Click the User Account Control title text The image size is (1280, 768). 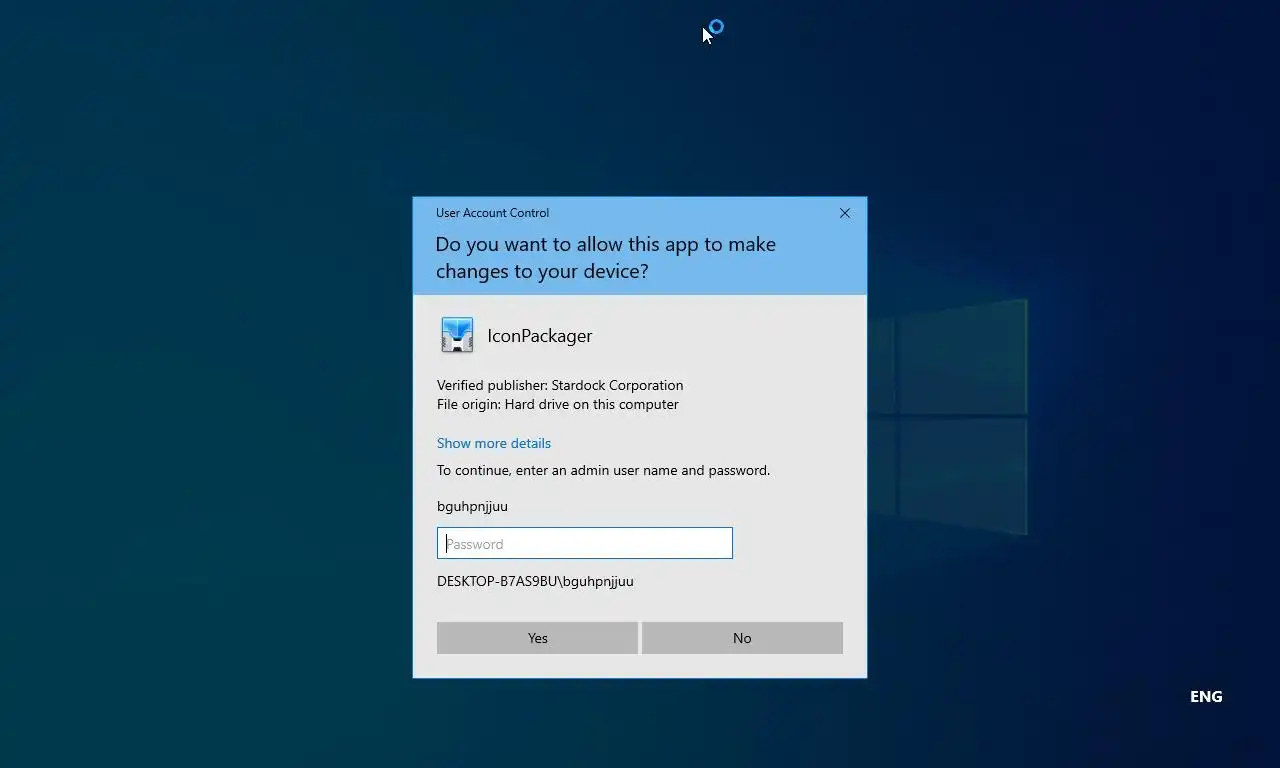[492, 213]
